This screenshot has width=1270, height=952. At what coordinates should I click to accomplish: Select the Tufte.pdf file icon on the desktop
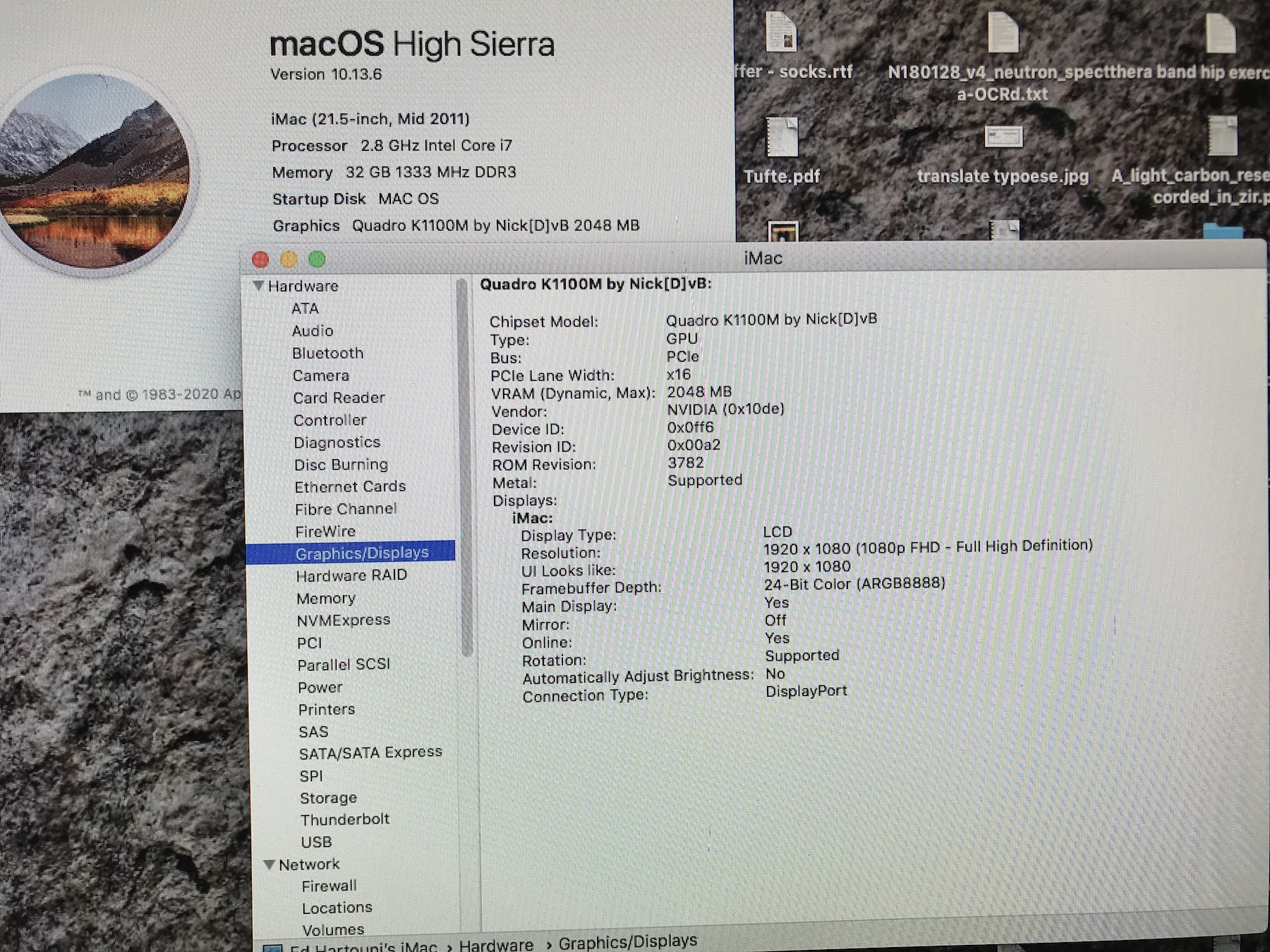coord(782,137)
